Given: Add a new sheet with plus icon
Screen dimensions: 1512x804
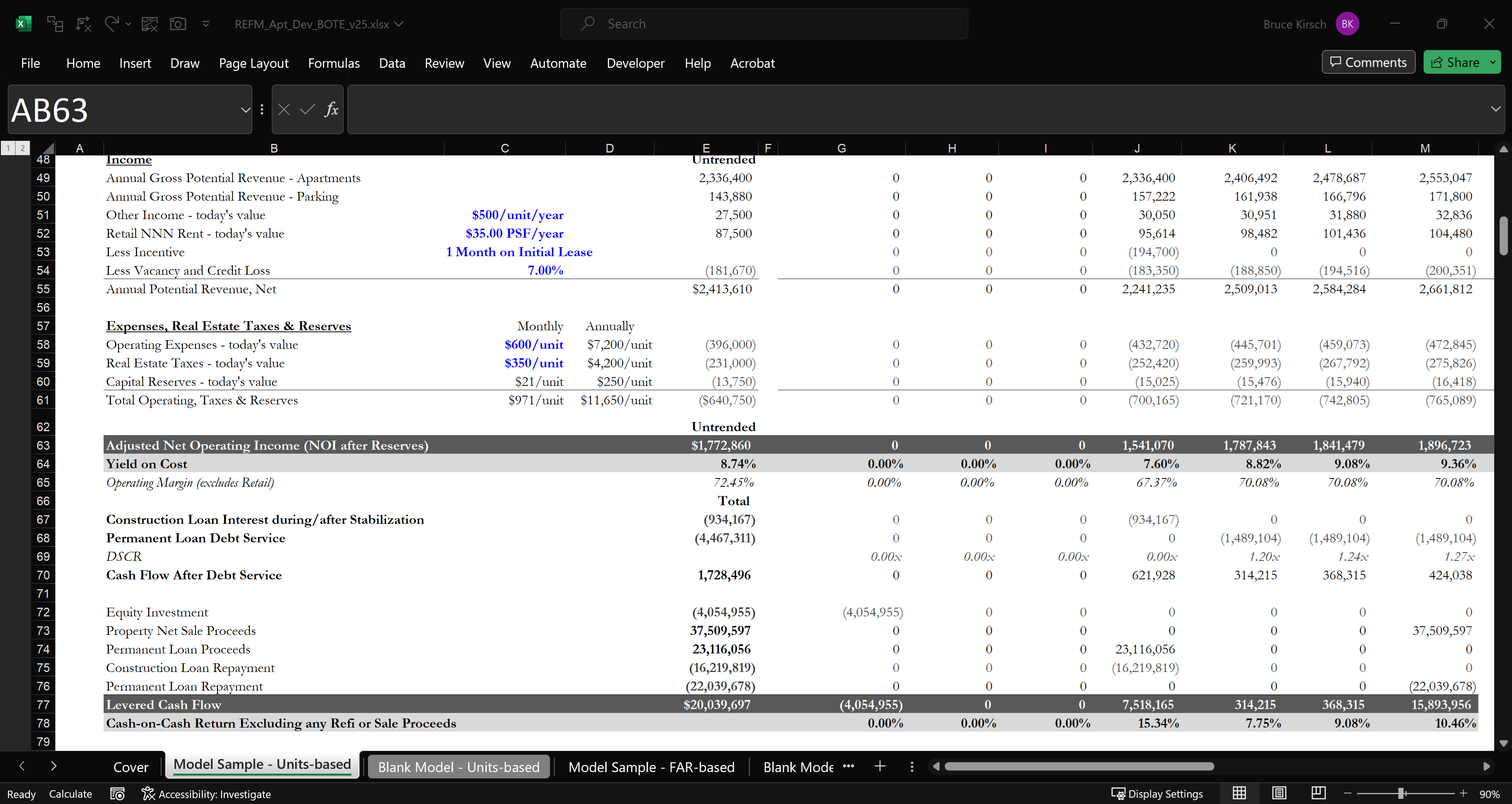Looking at the screenshot, I should pos(880,766).
